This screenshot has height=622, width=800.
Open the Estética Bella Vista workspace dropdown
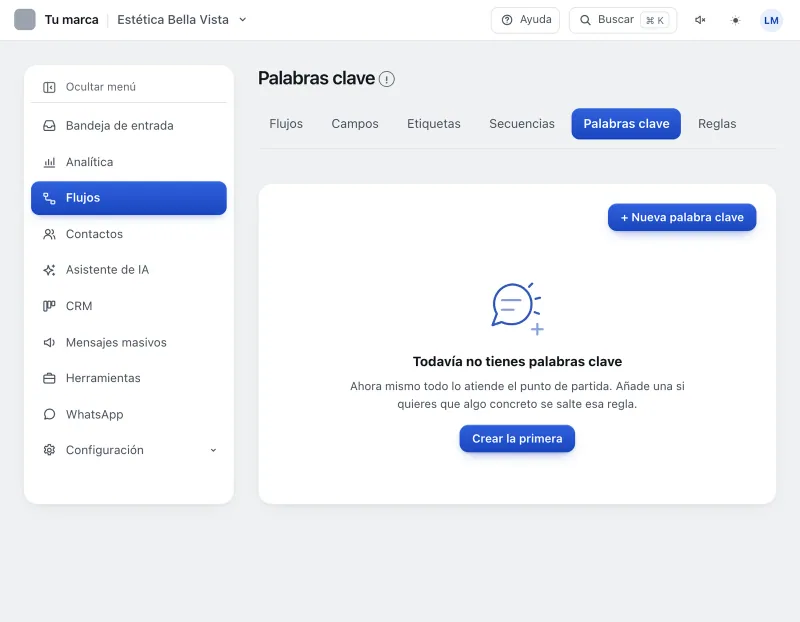pyautogui.click(x=182, y=20)
